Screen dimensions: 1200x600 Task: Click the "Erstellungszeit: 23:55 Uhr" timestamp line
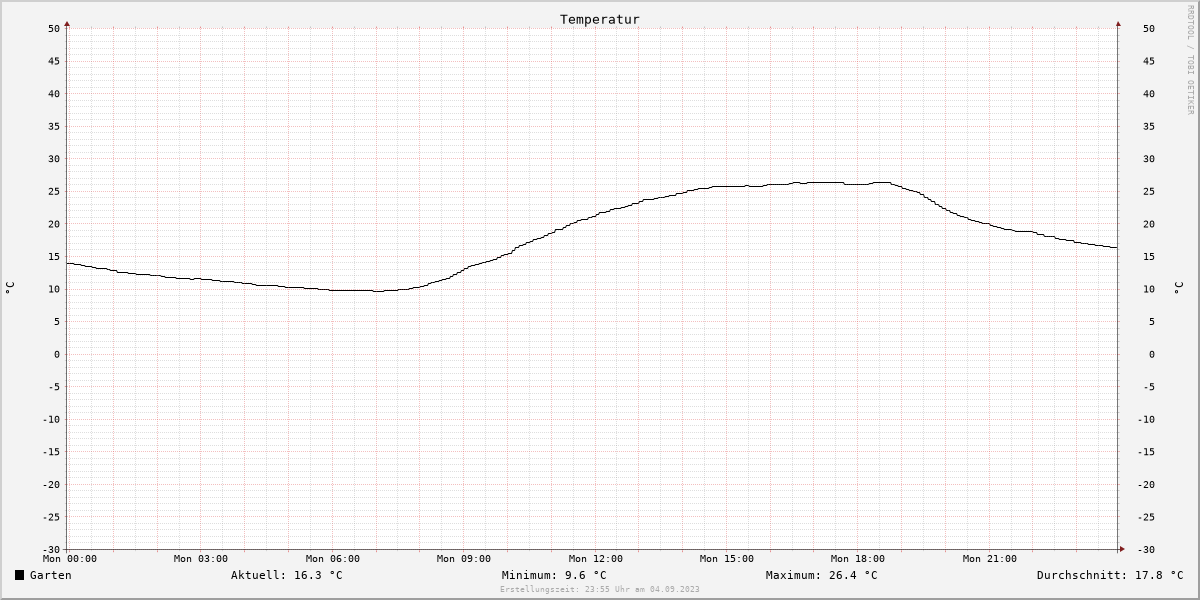[600, 589]
